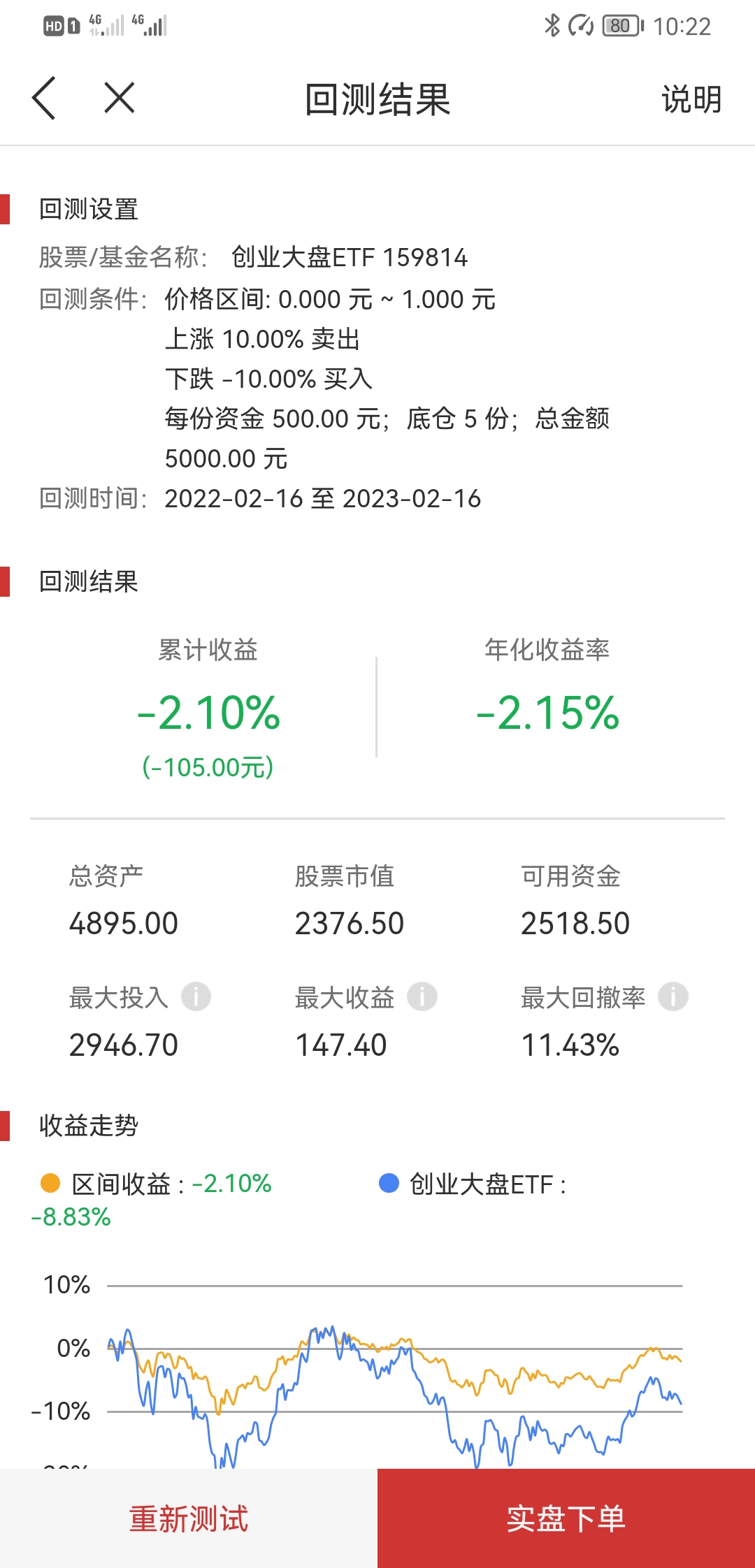
Task: Tap info icon next to 最大投入
Action: 196,996
